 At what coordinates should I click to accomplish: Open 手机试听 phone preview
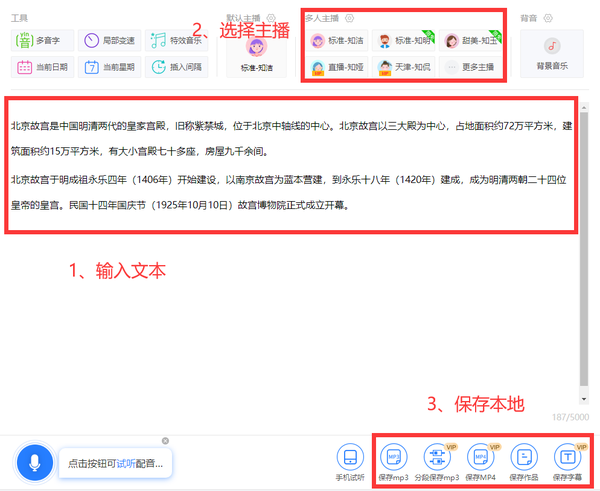[x=349, y=463]
